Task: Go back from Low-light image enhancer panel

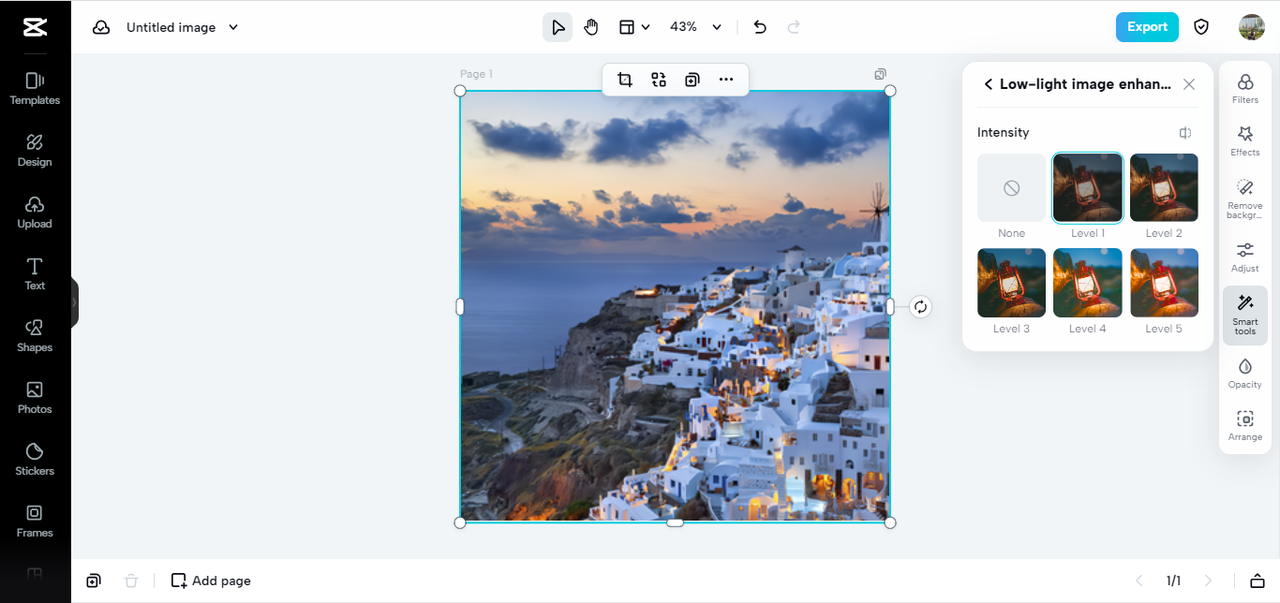Action: tap(988, 84)
